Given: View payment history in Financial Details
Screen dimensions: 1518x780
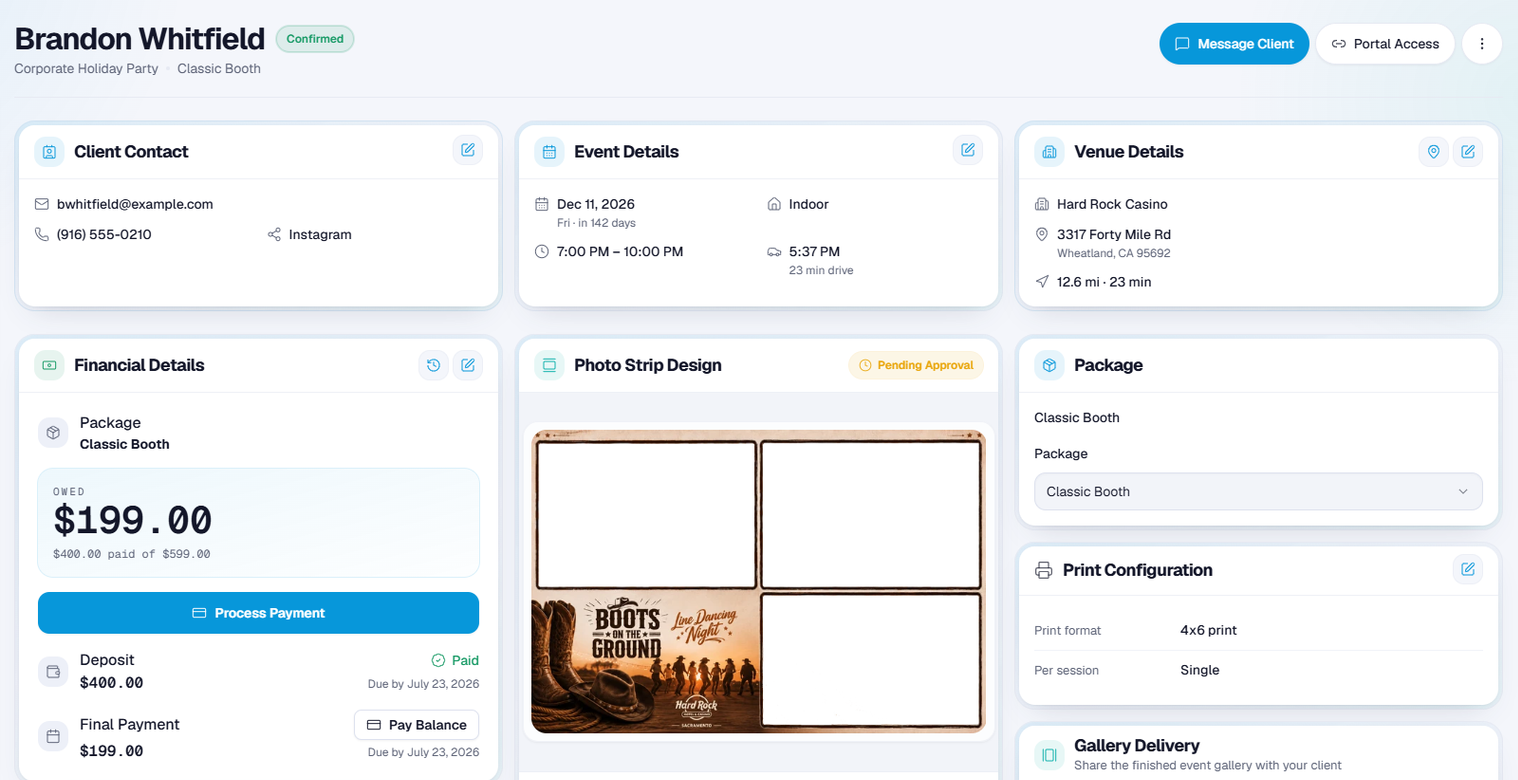Looking at the screenshot, I should tap(434, 366).
